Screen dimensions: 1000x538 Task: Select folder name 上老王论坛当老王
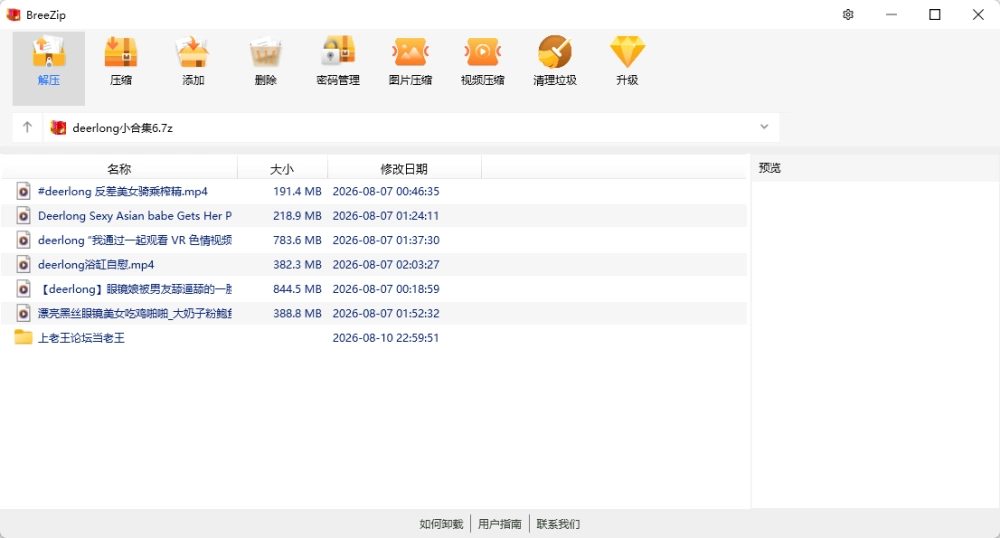click(x=81, y=338)
